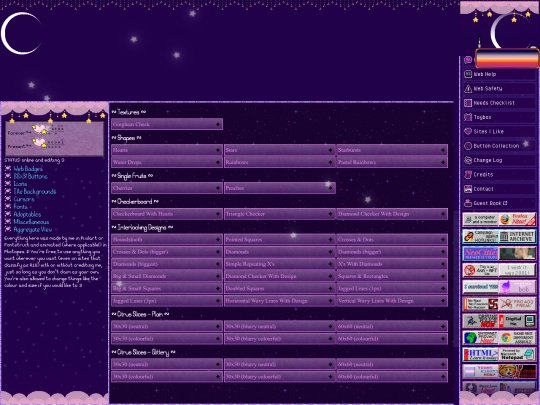The image size is (540, 405).
Task: Expand 30x30 (colourful) under Citrus Slices Glittery
Action: point(167,376)
